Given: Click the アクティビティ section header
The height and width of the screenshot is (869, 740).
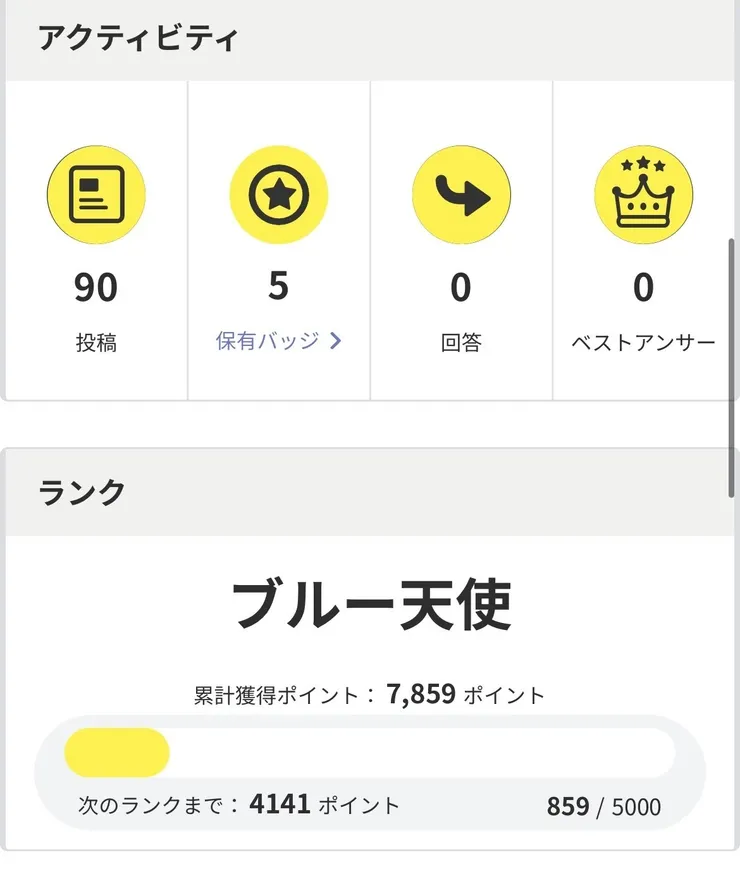Looking at the screenshot, I should [x=138, y=40].
